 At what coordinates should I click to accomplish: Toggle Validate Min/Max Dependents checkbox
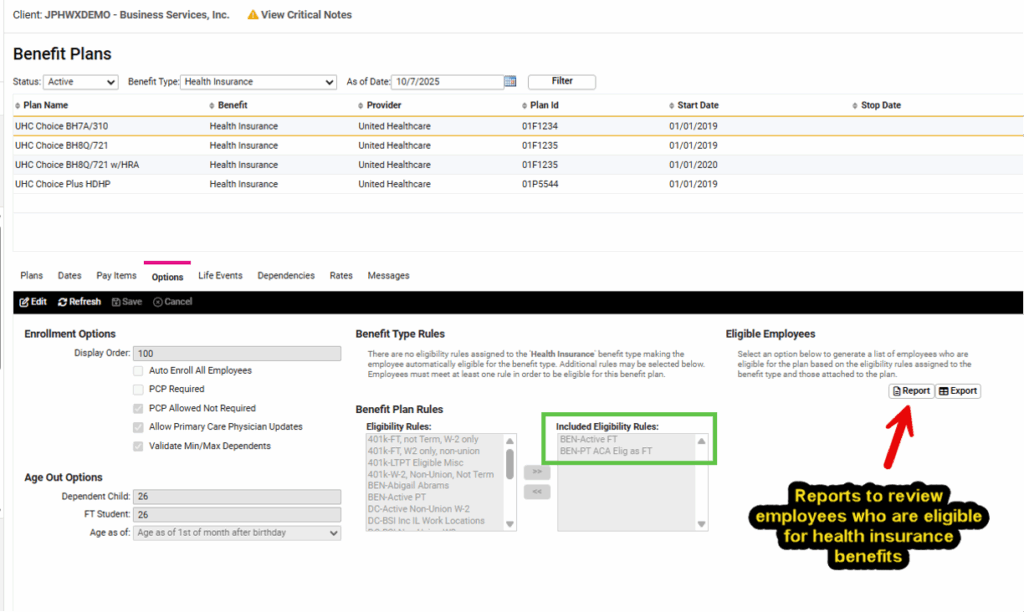[x=139, y=446]
